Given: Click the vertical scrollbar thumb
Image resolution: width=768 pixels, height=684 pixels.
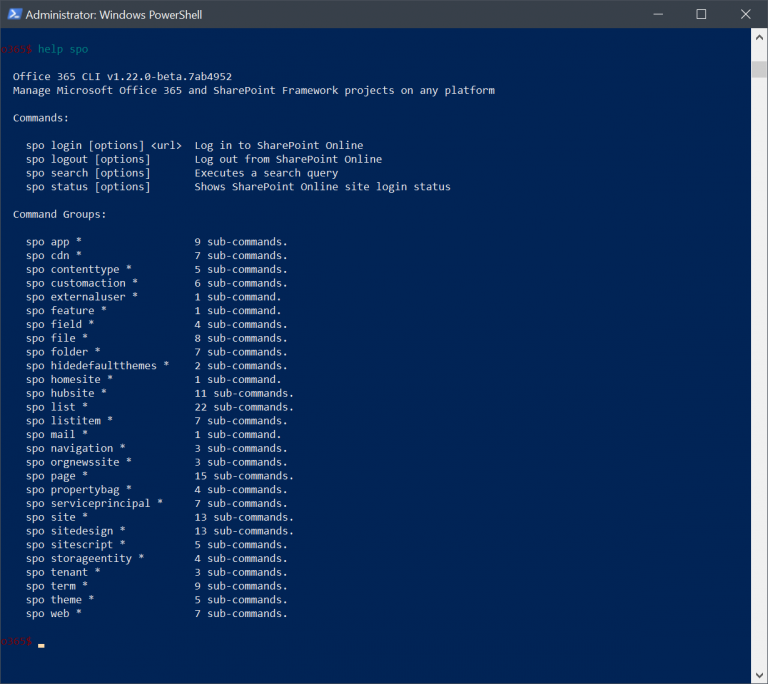Looking at the screenshot, I should (x=759, y=69).
